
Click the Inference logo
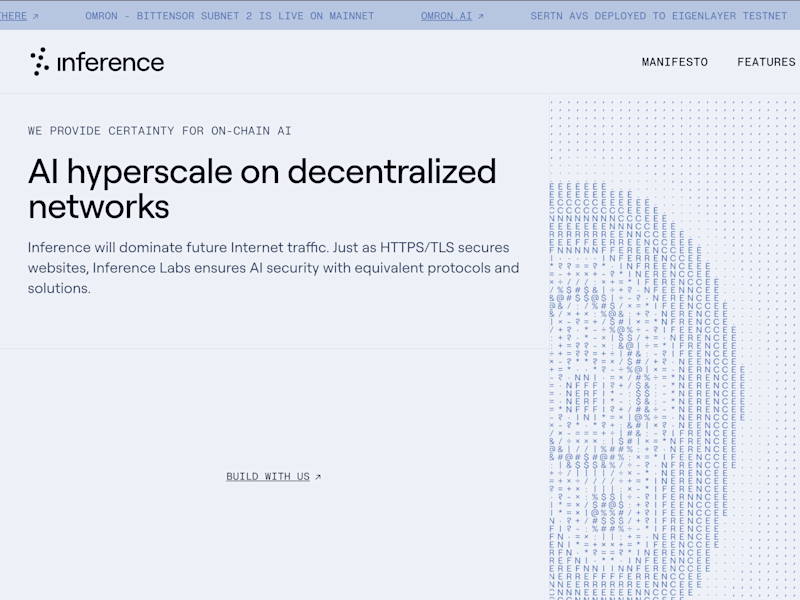click(x=97, y=62)
